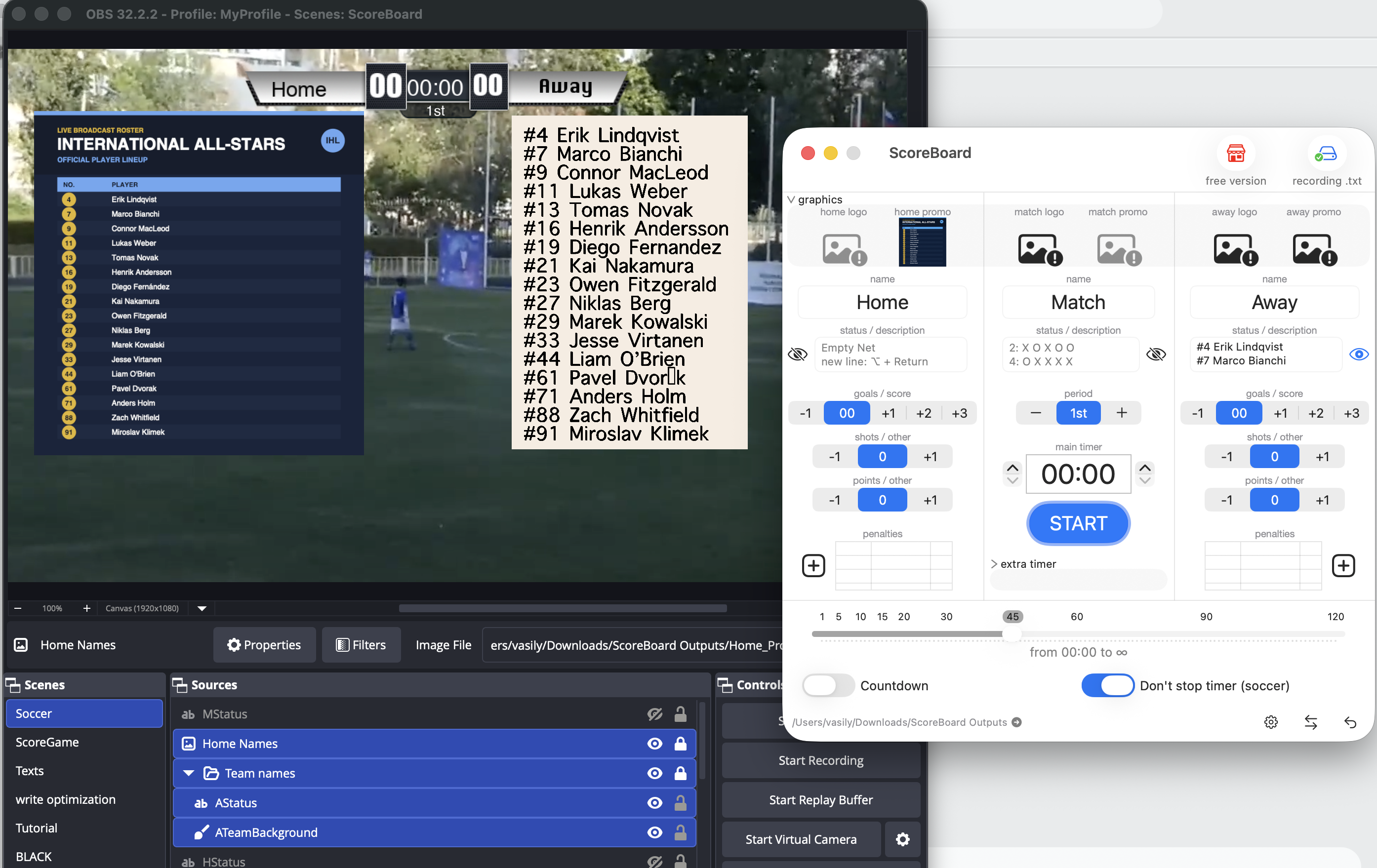
Task: Toggle lock on MStatus source
Action: [680, 713]
